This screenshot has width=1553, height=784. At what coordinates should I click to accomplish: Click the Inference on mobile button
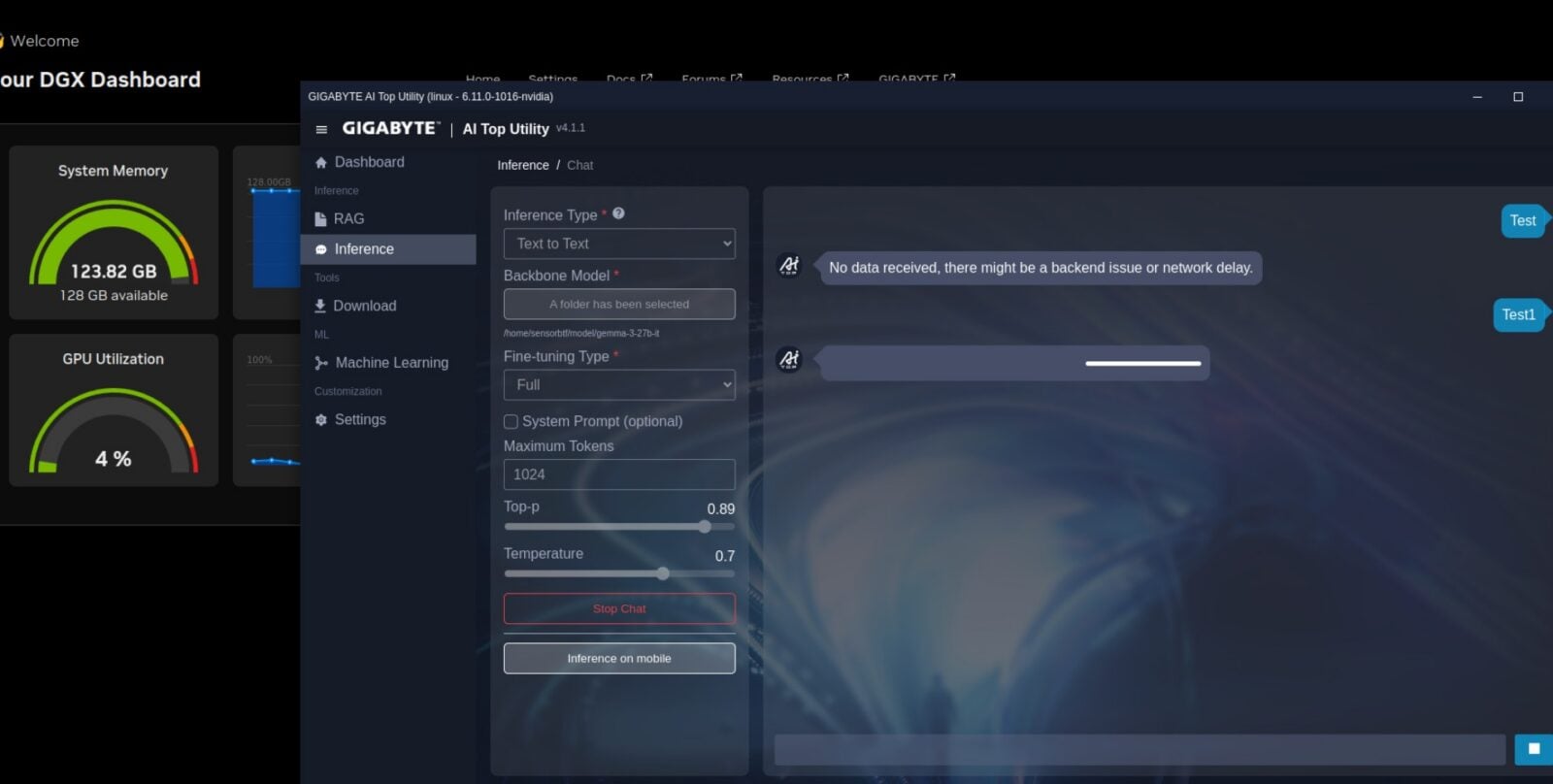click(x=618, y=658)
